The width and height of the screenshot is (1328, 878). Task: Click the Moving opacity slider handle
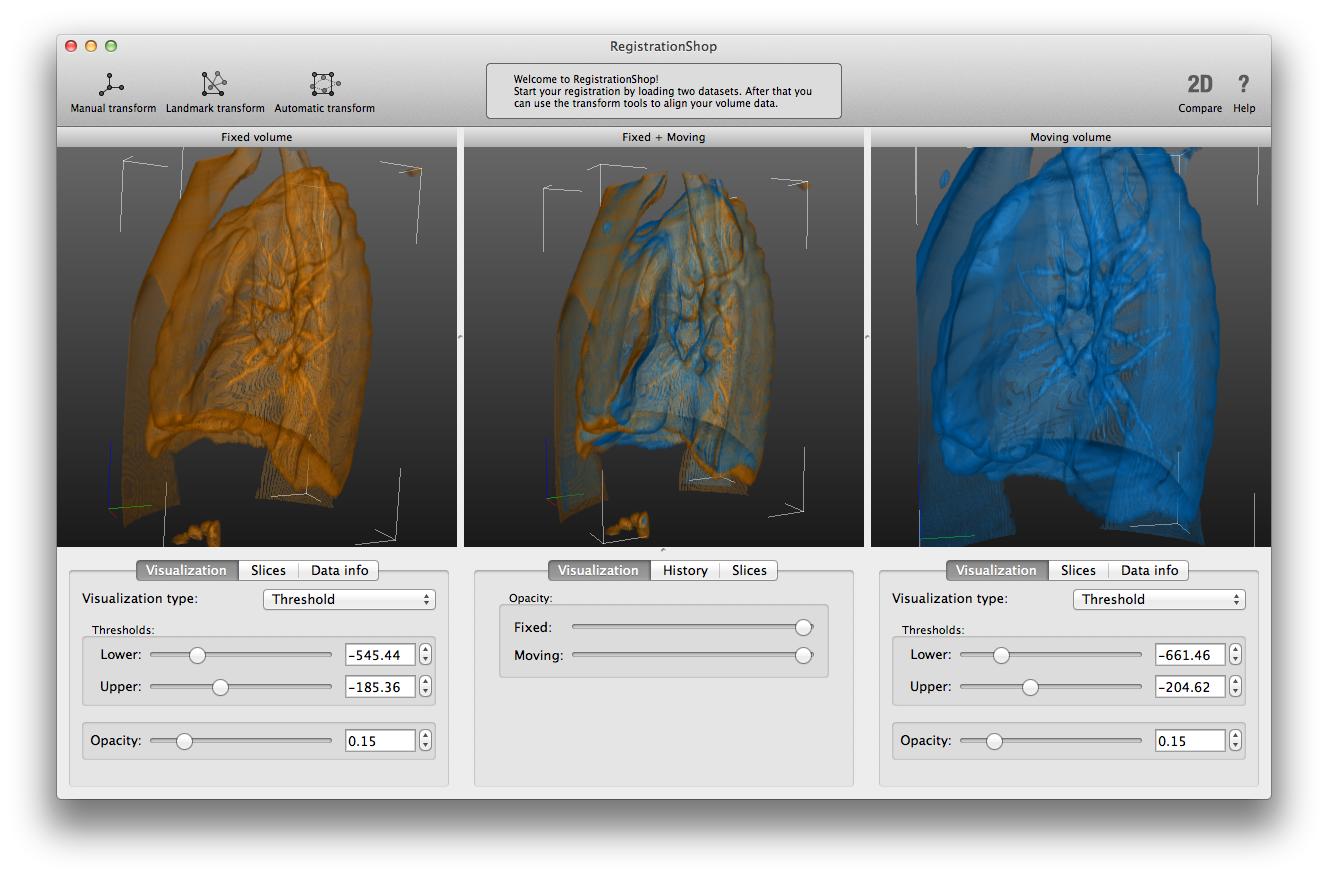click(803, 656)
